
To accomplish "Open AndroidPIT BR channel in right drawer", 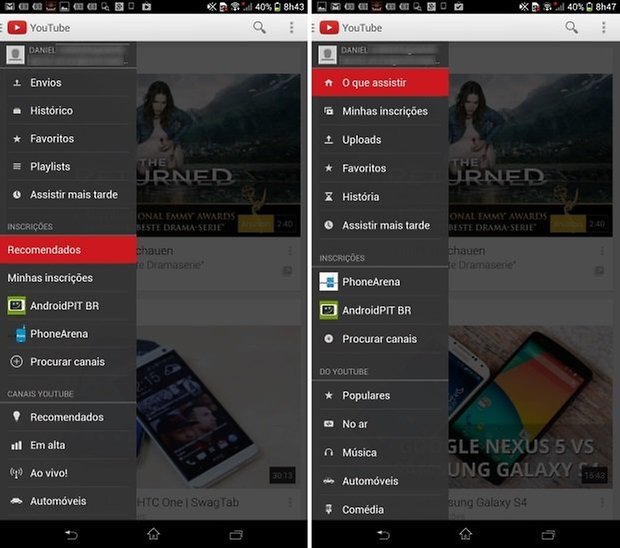I will (x=380, y=310).
